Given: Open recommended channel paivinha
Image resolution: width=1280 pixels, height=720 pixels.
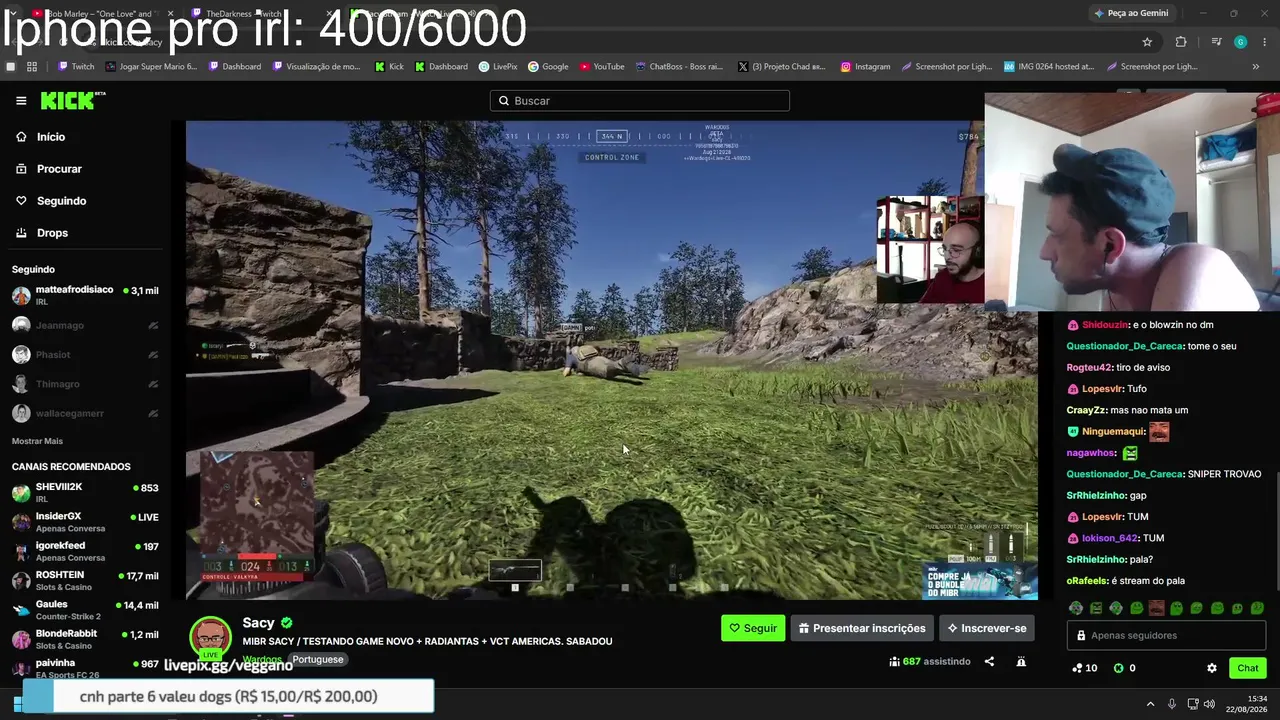Looking at the screenshot, I should tap(85, 668).
